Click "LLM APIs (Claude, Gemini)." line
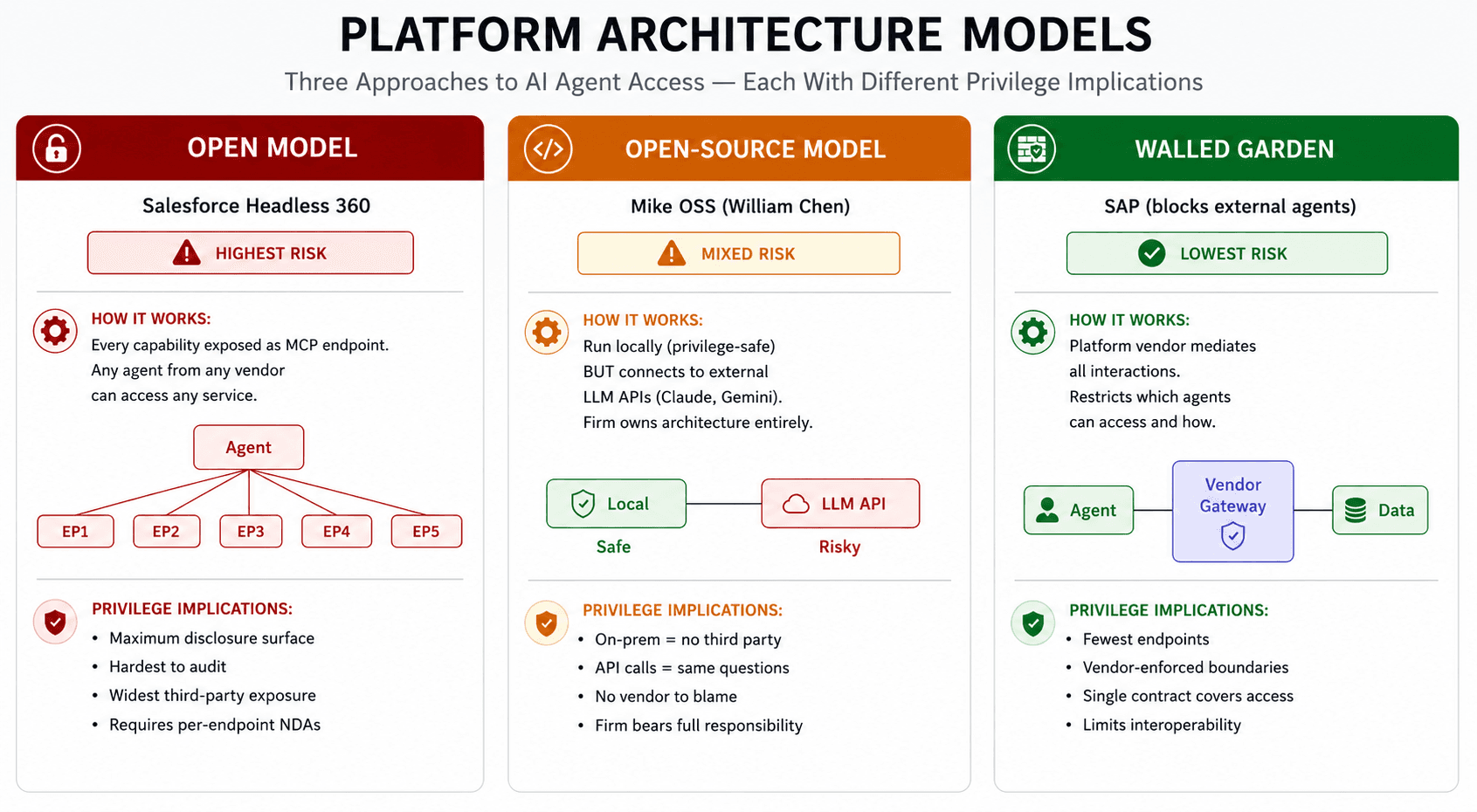Screen dimensions: 1477x812 pyautogui.click(x=682, y=397)
